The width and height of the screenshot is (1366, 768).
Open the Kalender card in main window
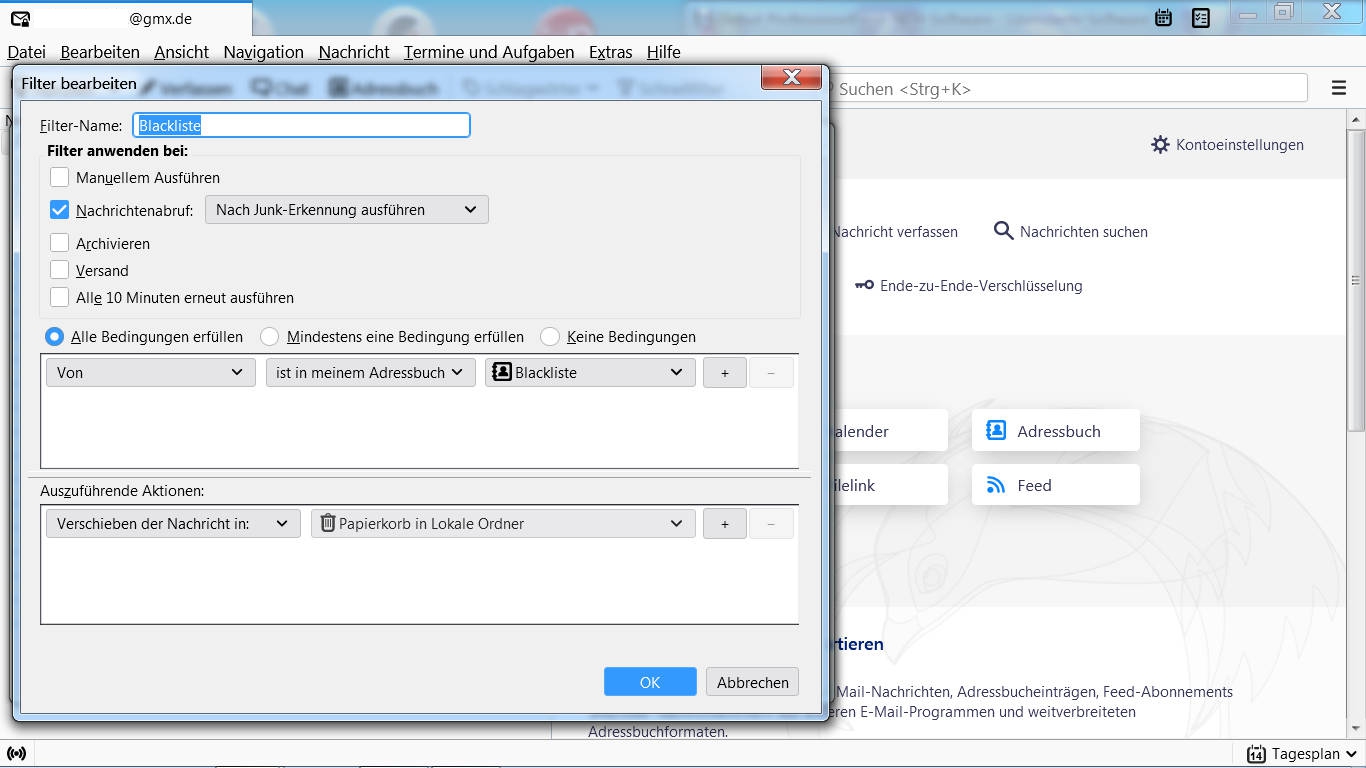coord(888,431)
